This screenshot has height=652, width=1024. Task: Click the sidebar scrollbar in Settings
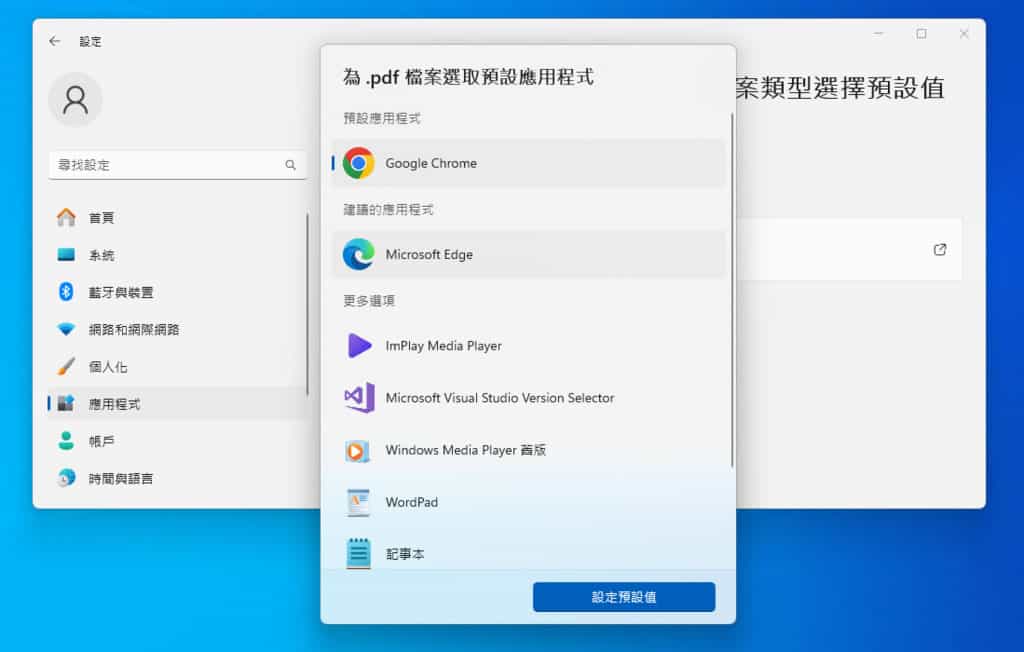click(307, 304)
